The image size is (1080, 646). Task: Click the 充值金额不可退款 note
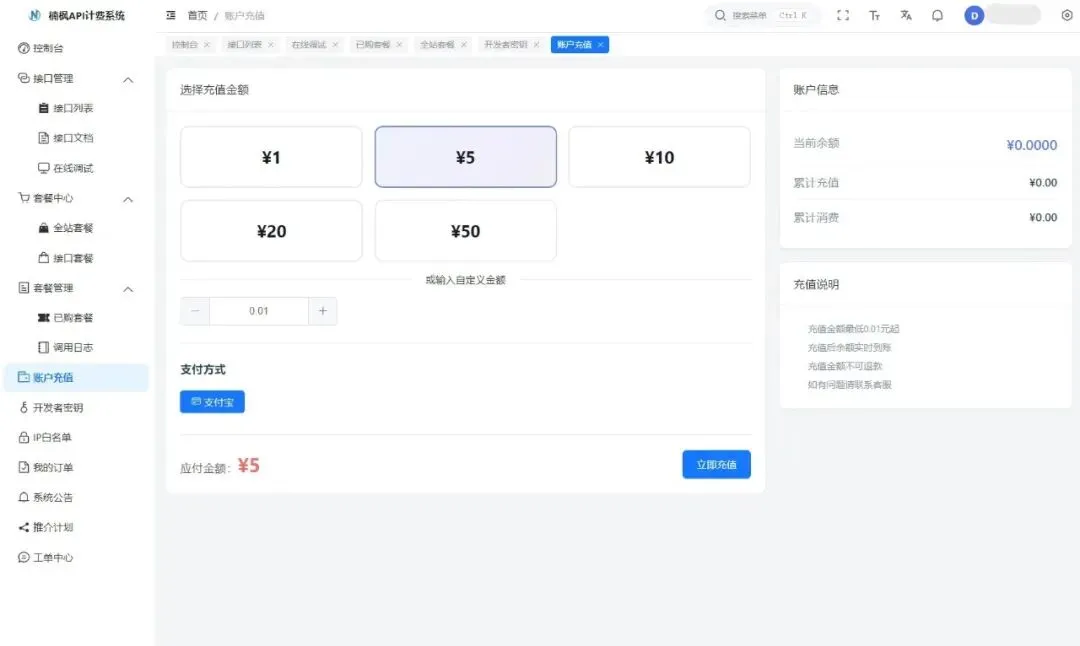pyautogui.click(x=844, y=366)
